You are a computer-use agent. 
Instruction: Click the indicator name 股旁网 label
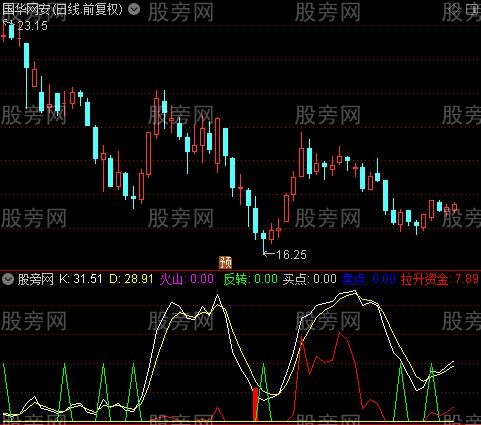point(36,279)
